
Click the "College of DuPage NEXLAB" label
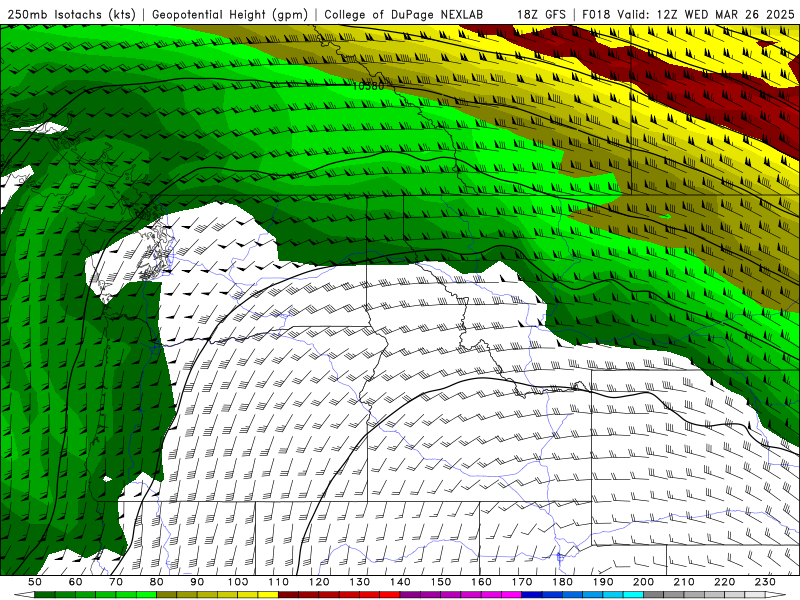pyautogui.click(x=404, y=15)
